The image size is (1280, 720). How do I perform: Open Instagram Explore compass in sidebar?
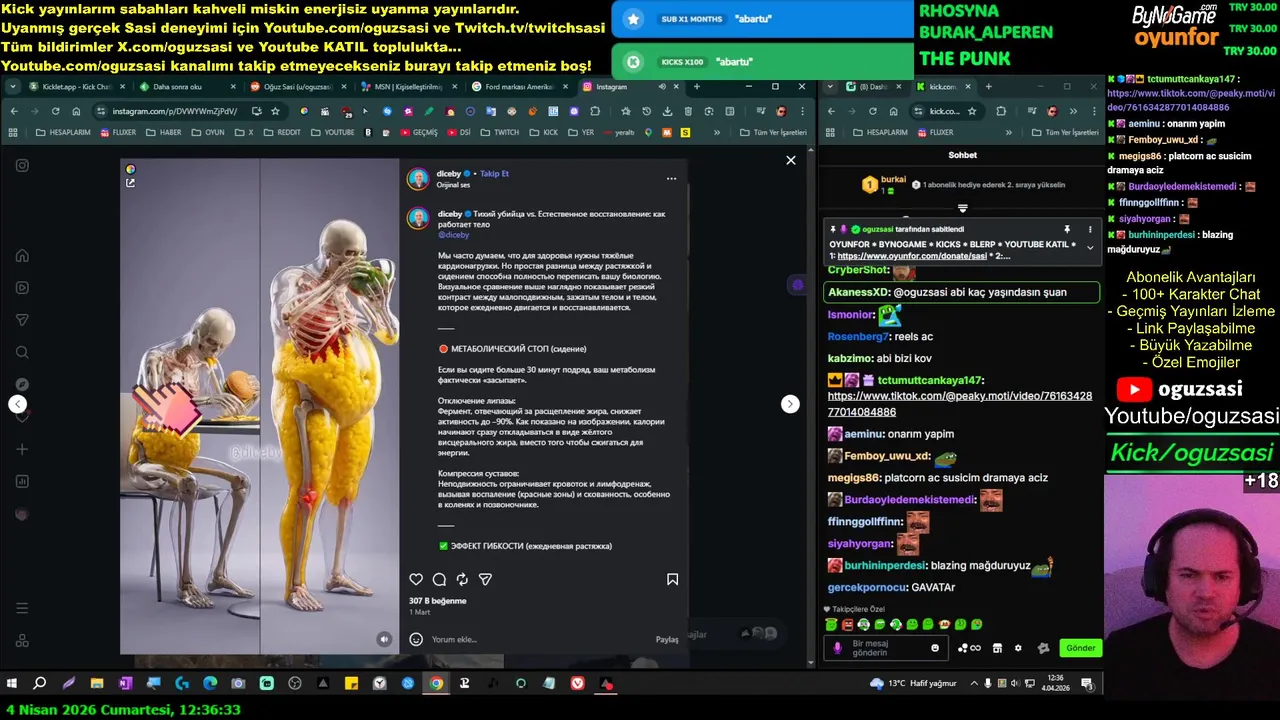22,384
